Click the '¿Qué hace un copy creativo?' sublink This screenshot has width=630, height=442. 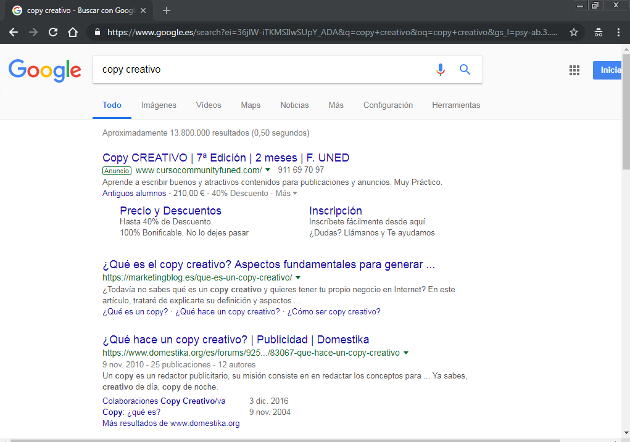click(227, 312)
